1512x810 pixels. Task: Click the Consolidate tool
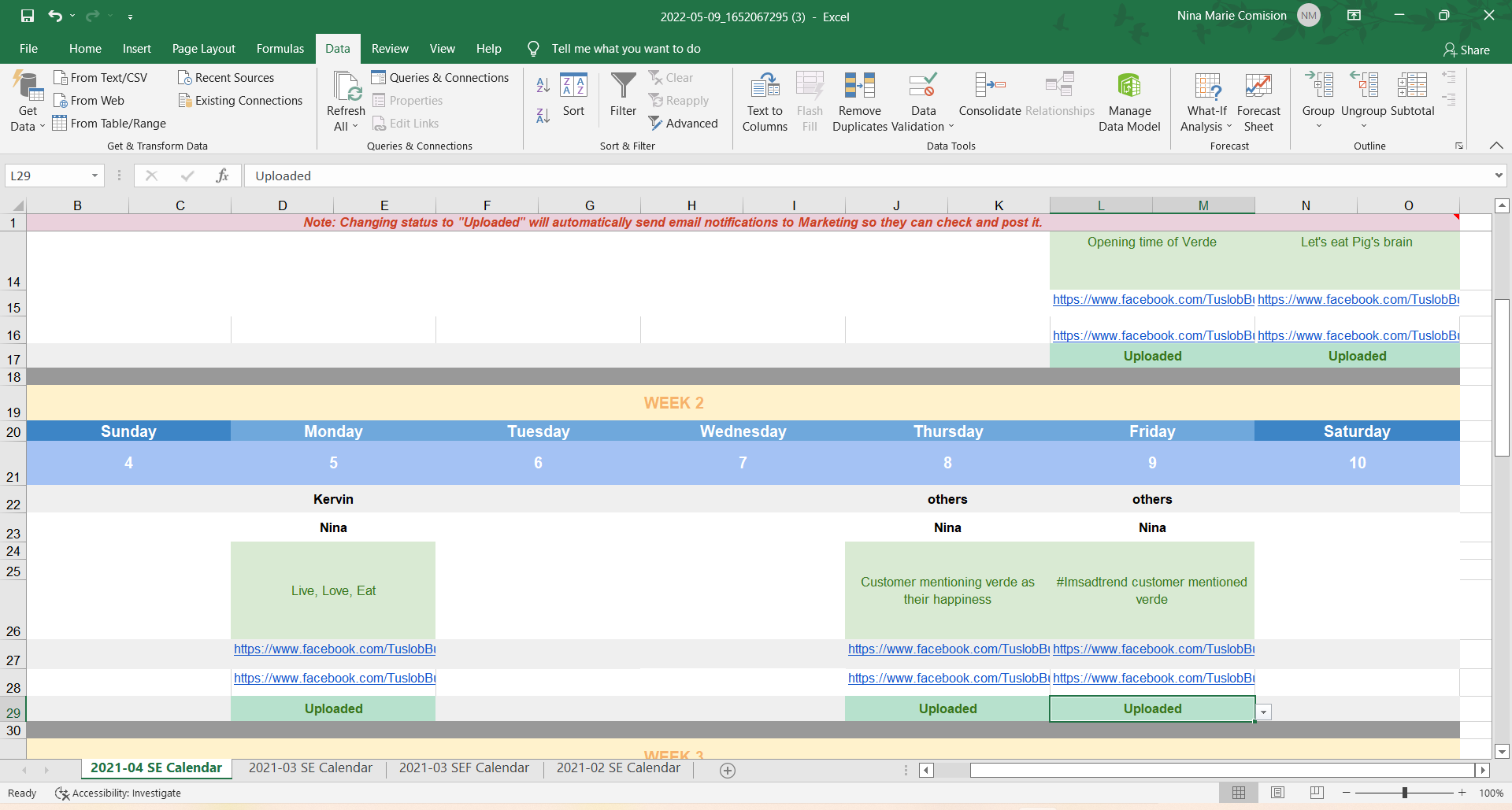tap(990, 94)
